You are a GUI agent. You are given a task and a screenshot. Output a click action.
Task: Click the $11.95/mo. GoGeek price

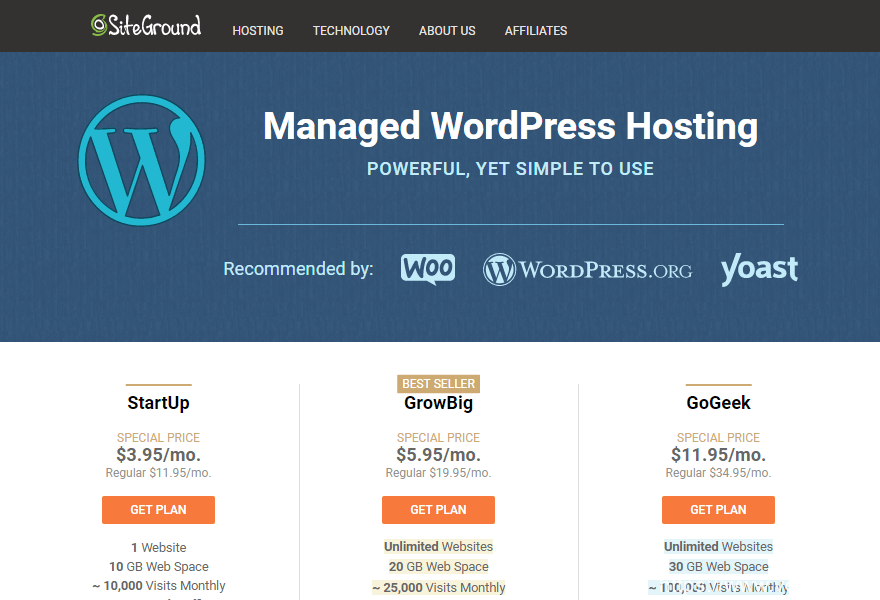point(718,455)
